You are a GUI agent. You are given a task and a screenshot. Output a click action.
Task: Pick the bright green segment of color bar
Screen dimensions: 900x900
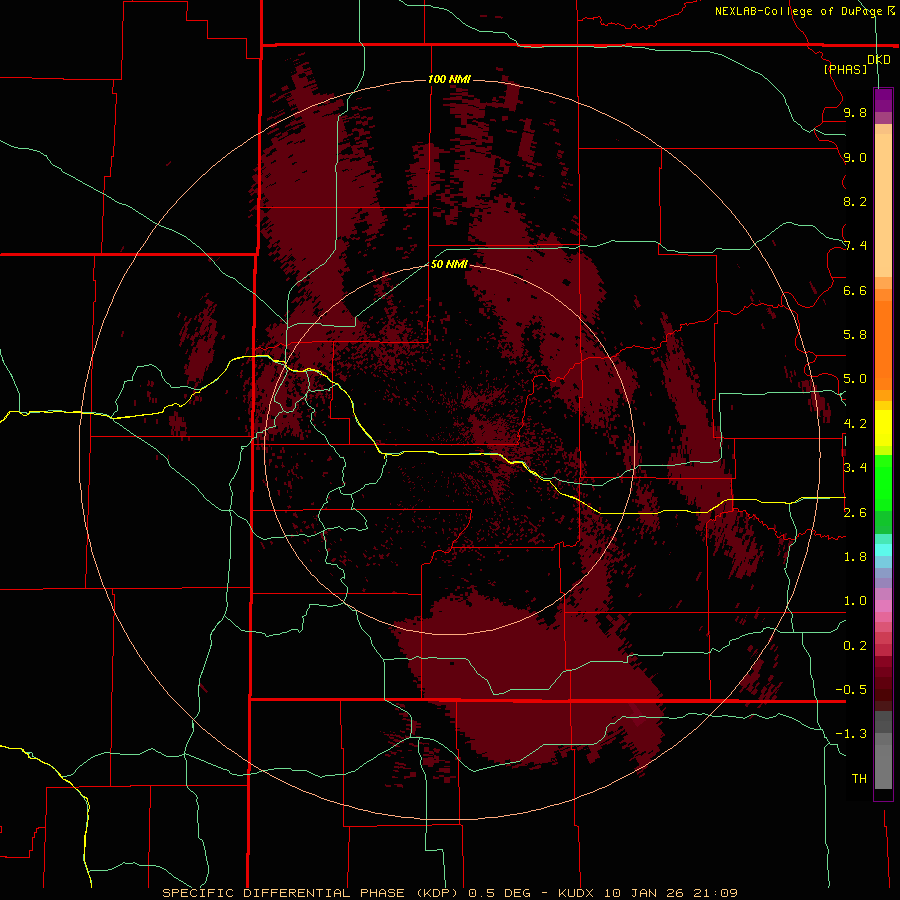pos(883,483)
